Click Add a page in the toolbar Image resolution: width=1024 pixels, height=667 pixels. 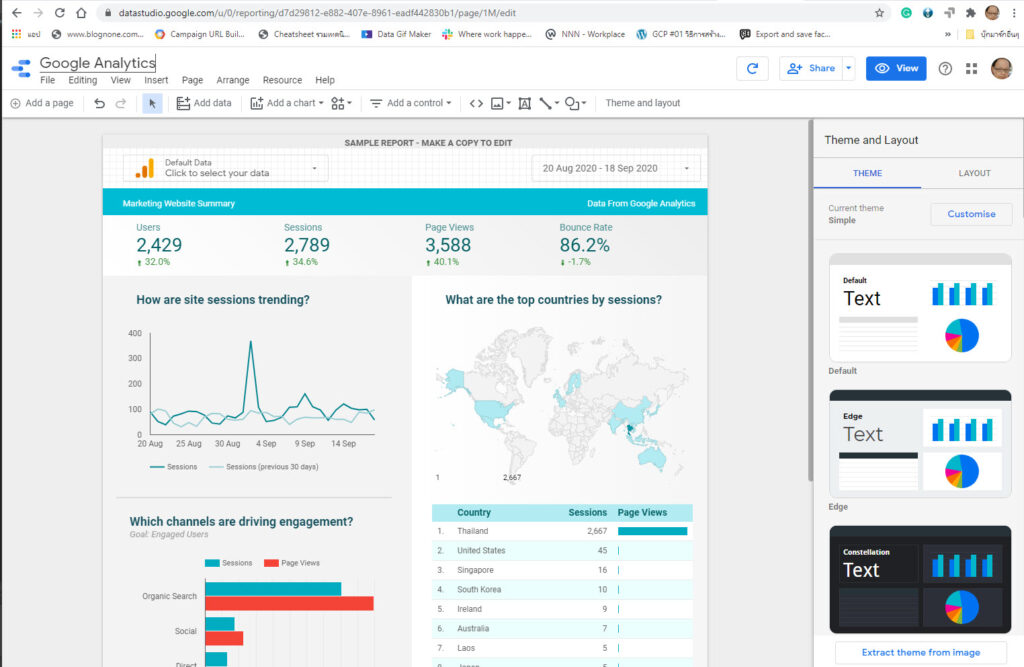[x=42, y=103]
